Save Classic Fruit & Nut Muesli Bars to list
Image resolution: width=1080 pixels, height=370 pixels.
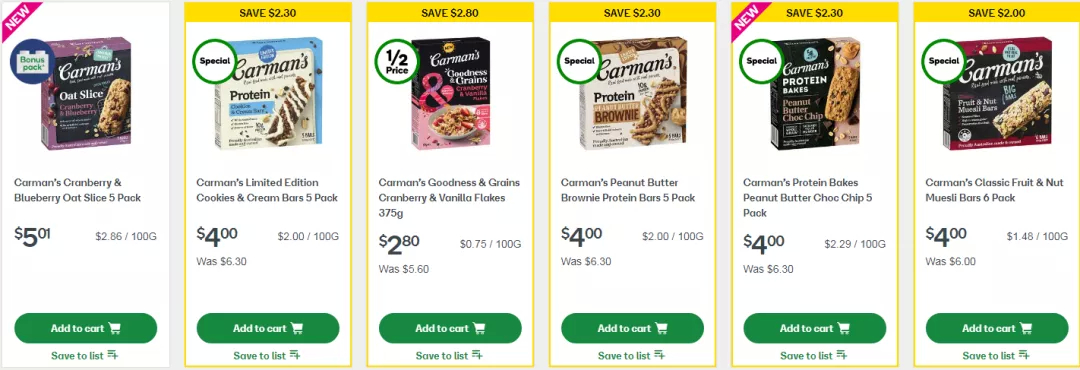[997, 356]
